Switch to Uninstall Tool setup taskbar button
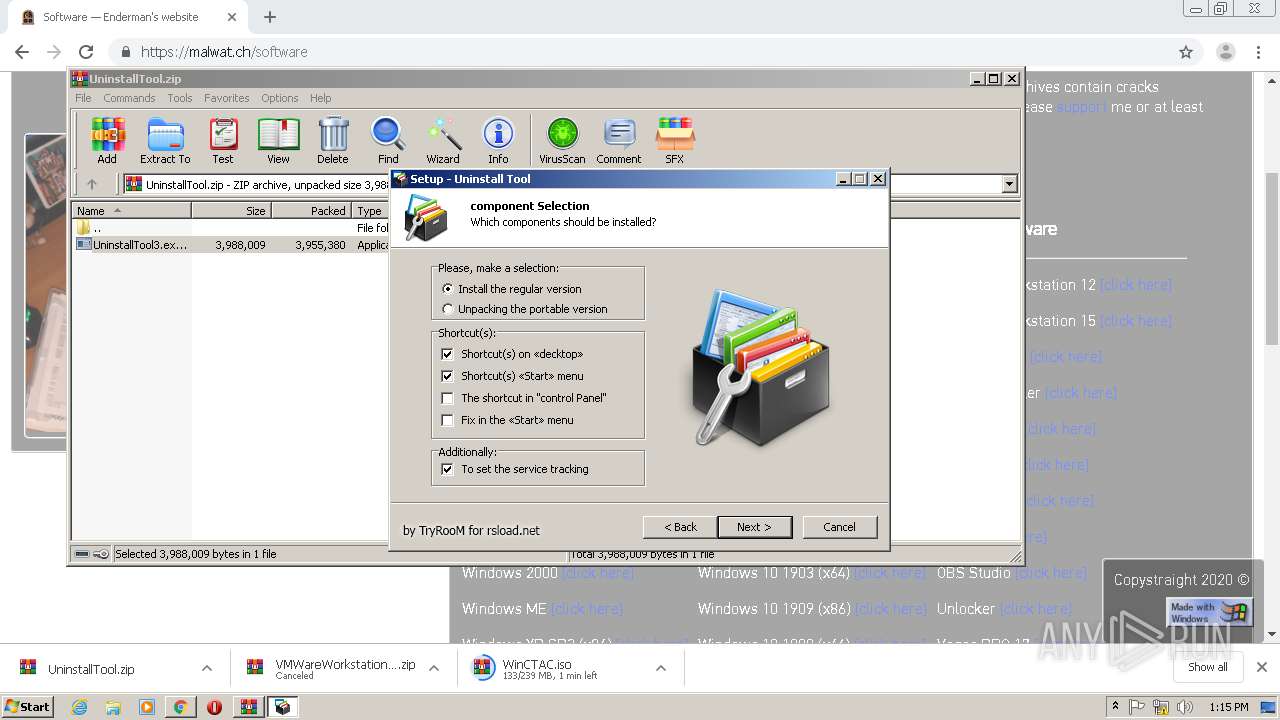Image resolution: width=1280 pixels, height=720 pixels. click(283, 707)
